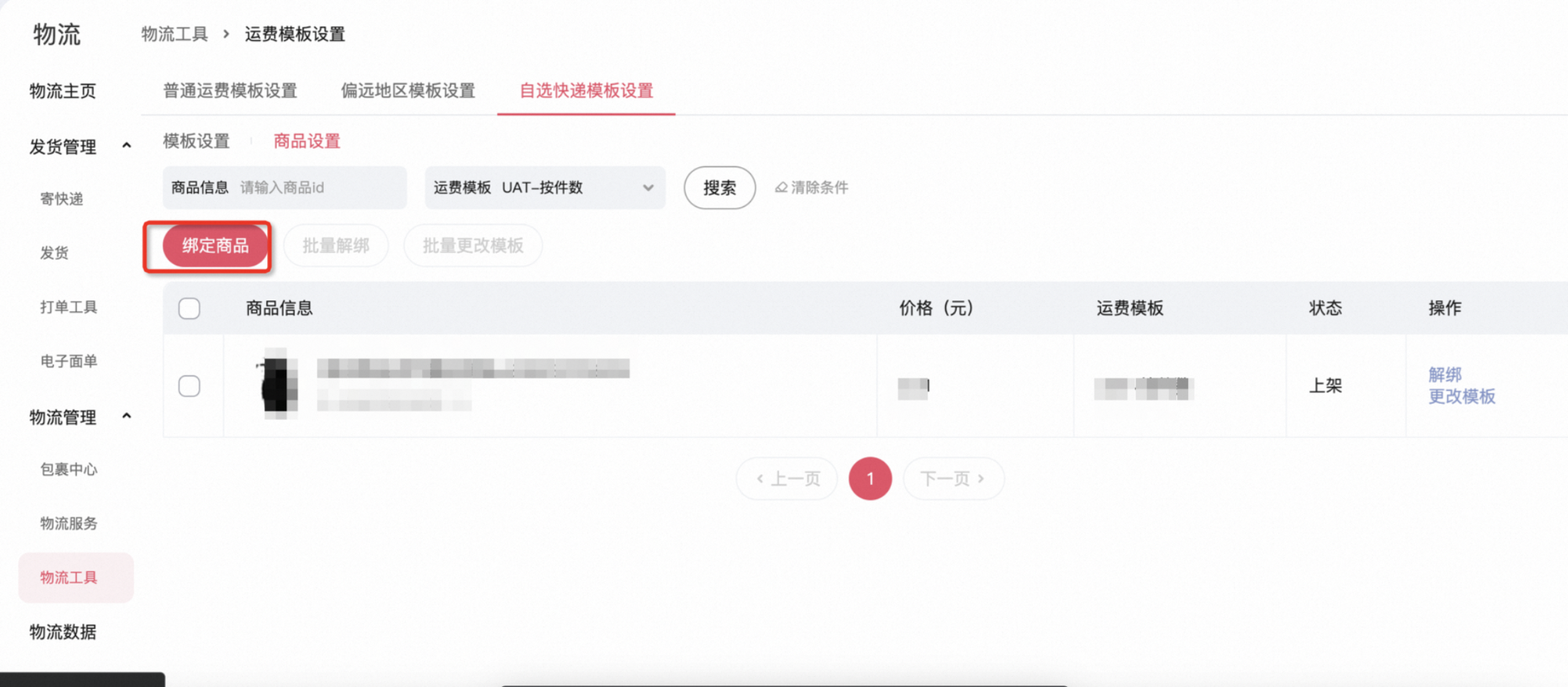Click the 搜索 button

click(x=719, y=187)
